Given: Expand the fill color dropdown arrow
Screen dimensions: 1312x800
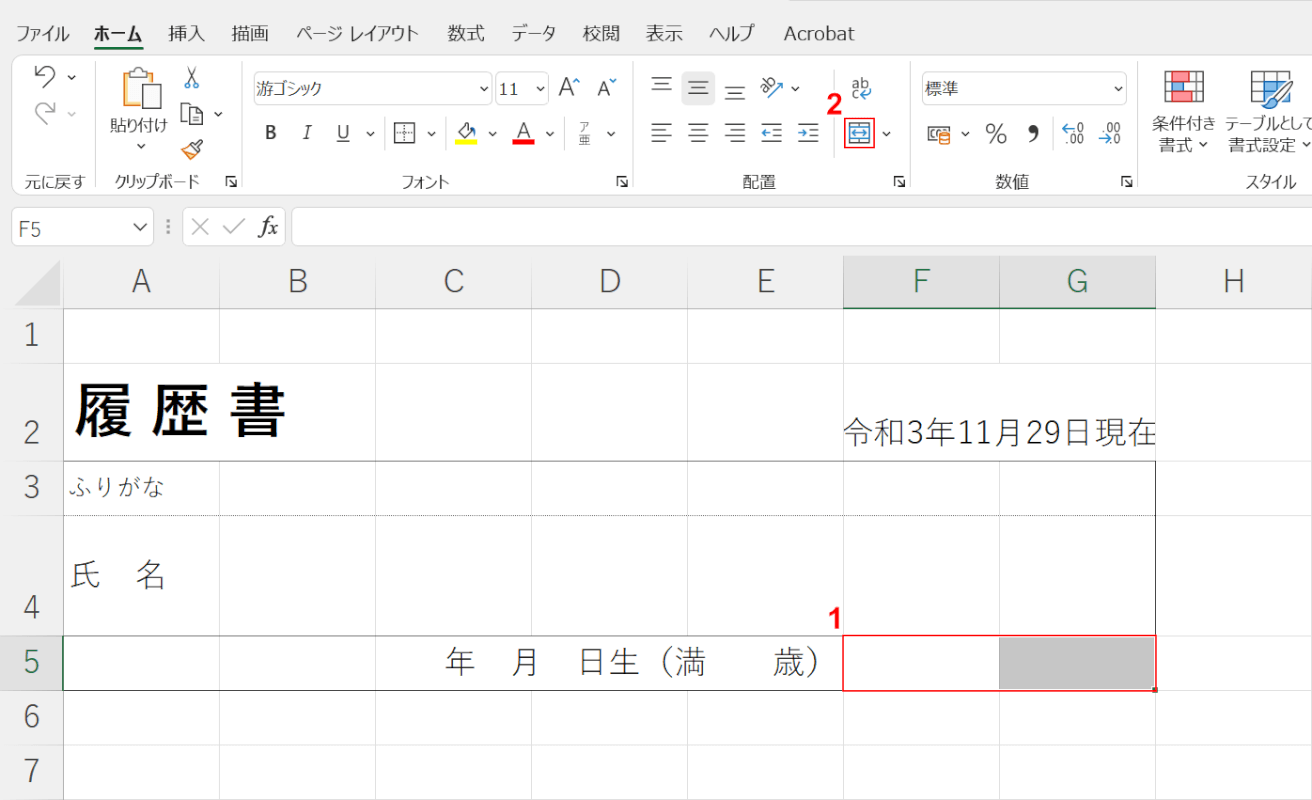Looking at the screenshot, I should 492,133.
